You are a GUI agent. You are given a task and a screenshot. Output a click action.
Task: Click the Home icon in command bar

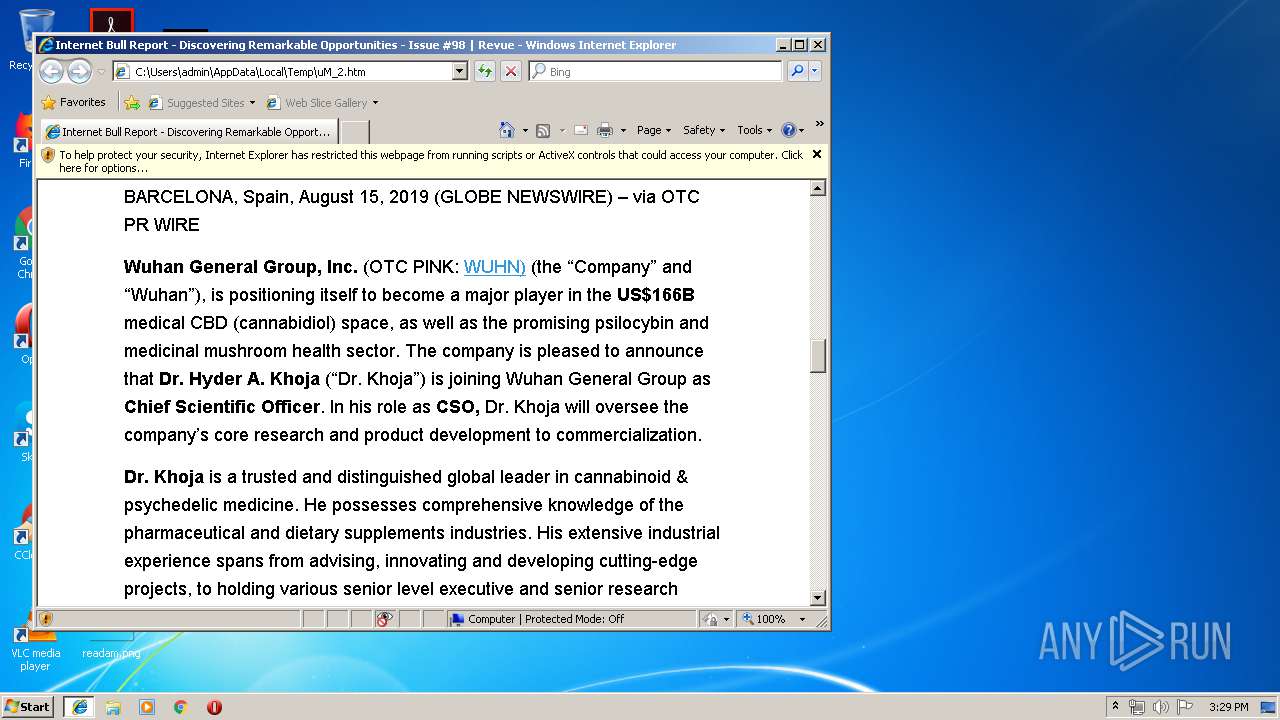coord(507,130)
